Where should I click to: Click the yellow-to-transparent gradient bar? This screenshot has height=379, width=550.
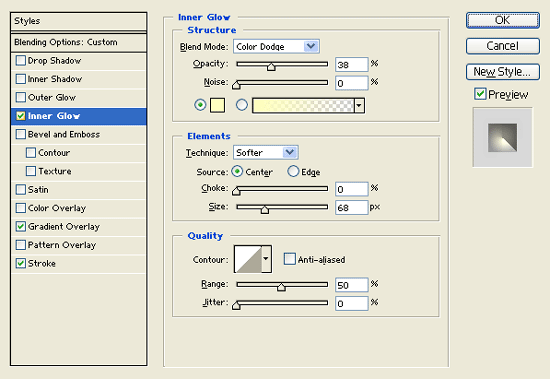coord(303,105)
